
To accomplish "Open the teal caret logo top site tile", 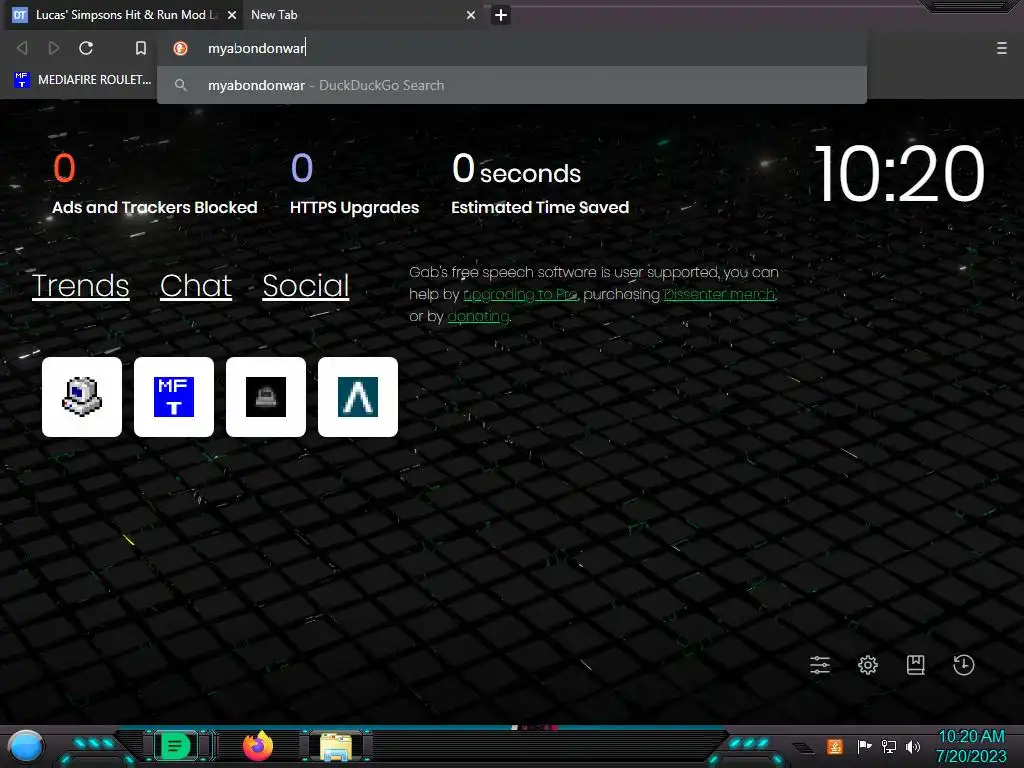I will click(358, 397).
